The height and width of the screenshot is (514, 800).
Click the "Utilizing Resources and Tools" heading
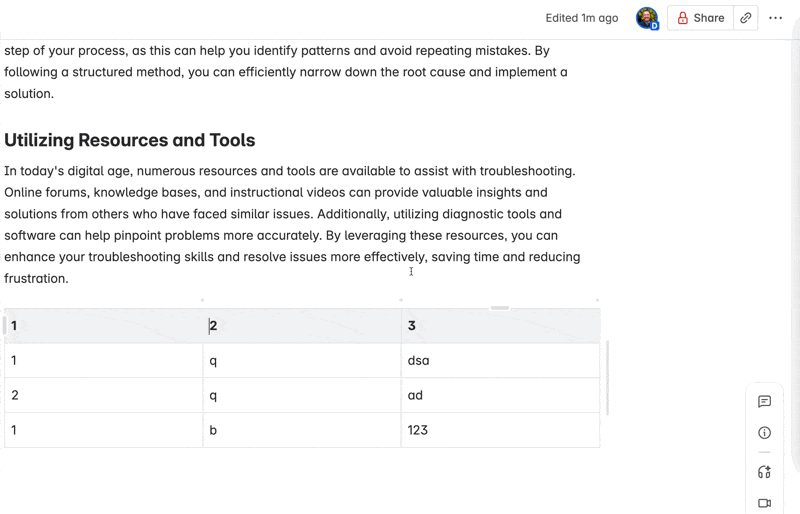[x=130, y=140]
